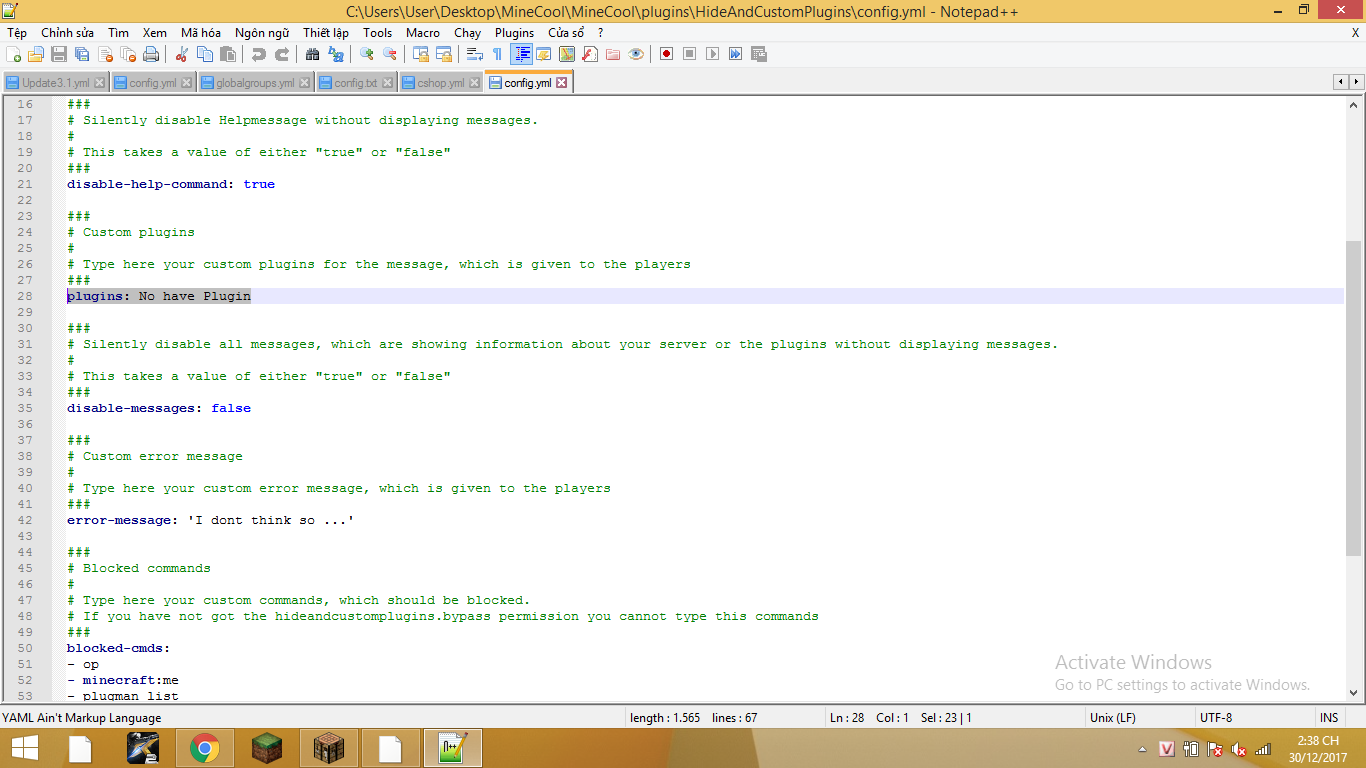The image size is (1366, 768).
Task: Switch to the globalgroups.yml tab
Action: tap(255, 83)
